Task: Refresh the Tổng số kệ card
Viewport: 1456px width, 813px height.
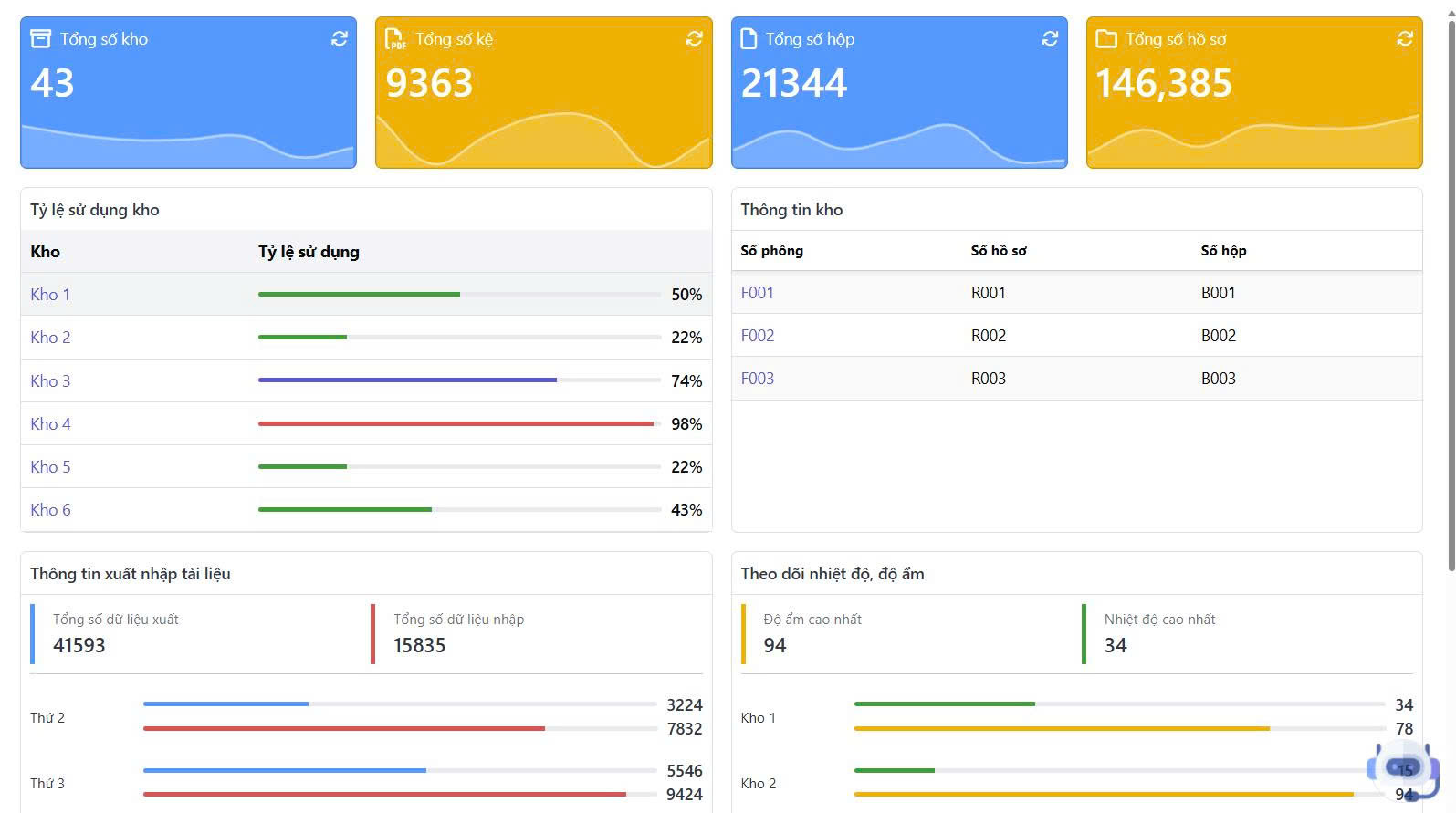Action: (694, 38)
